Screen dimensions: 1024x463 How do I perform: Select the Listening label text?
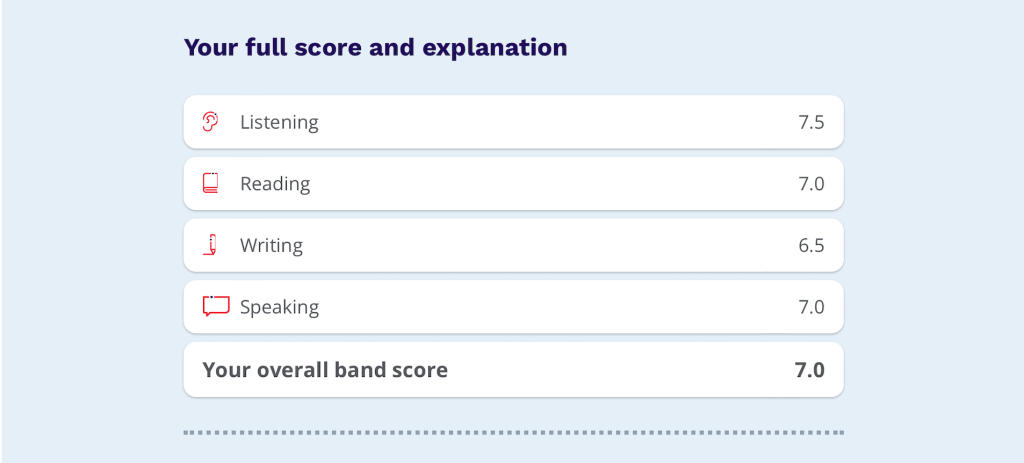point(279,122)
